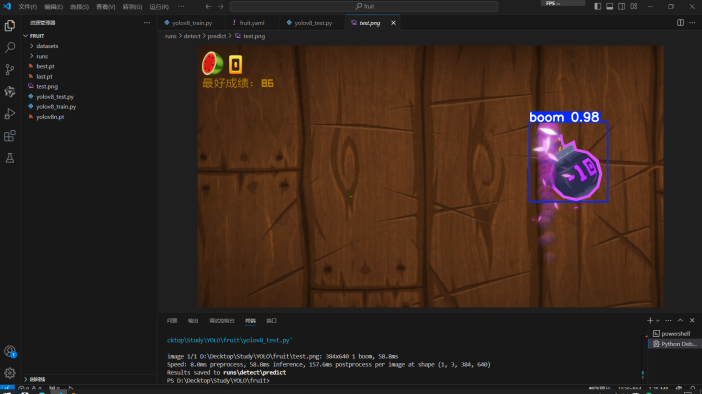This screenshot has height=394, width=702.
Task: Open the 编辑(E) menu
Action: coord(53,7)
